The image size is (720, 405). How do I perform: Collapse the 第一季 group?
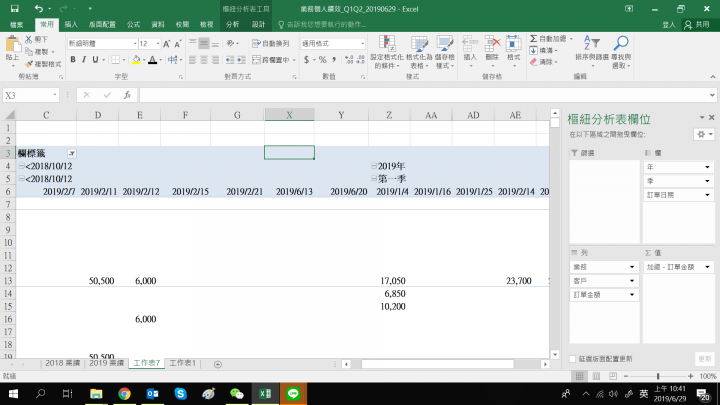[374, 179]
